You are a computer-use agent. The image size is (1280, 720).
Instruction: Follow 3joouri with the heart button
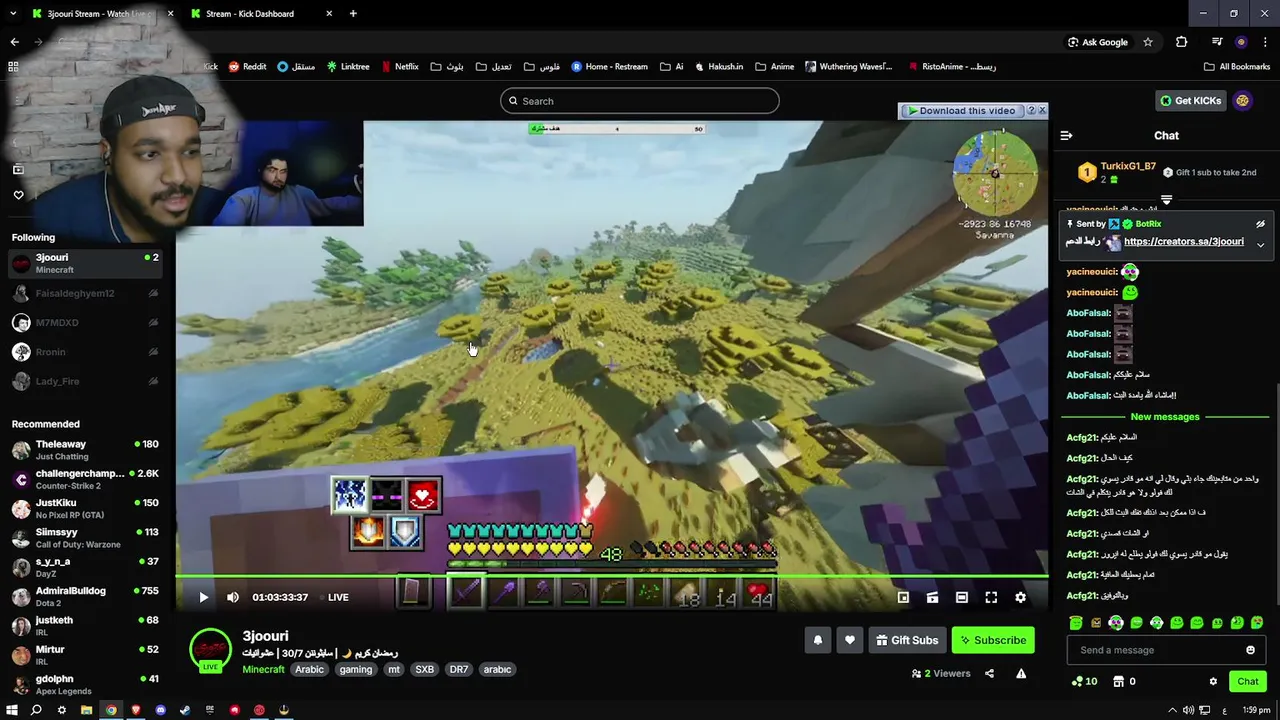click(849, 640)
